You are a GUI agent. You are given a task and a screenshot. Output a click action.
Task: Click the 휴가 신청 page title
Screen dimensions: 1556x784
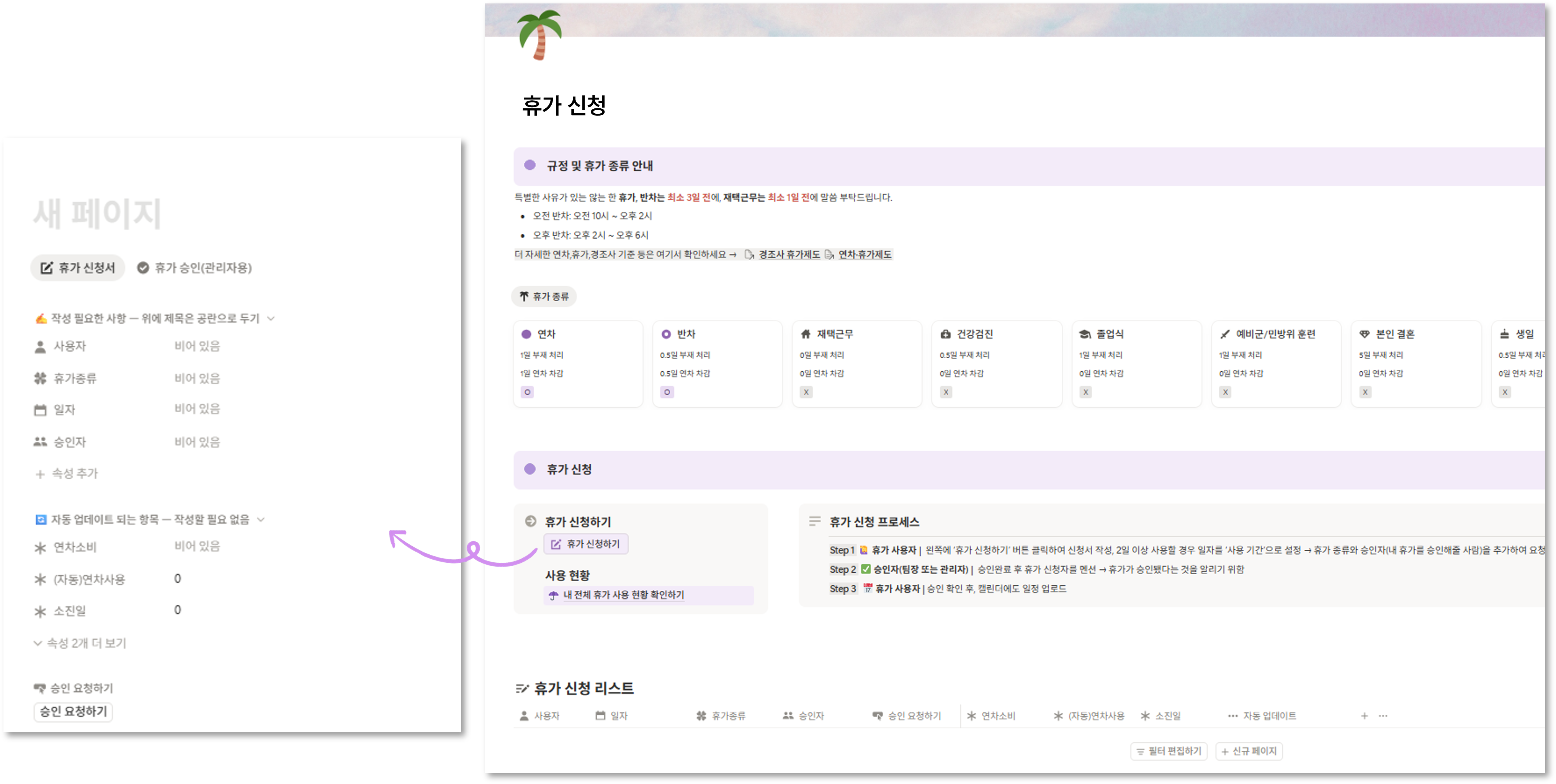(564, 106)
